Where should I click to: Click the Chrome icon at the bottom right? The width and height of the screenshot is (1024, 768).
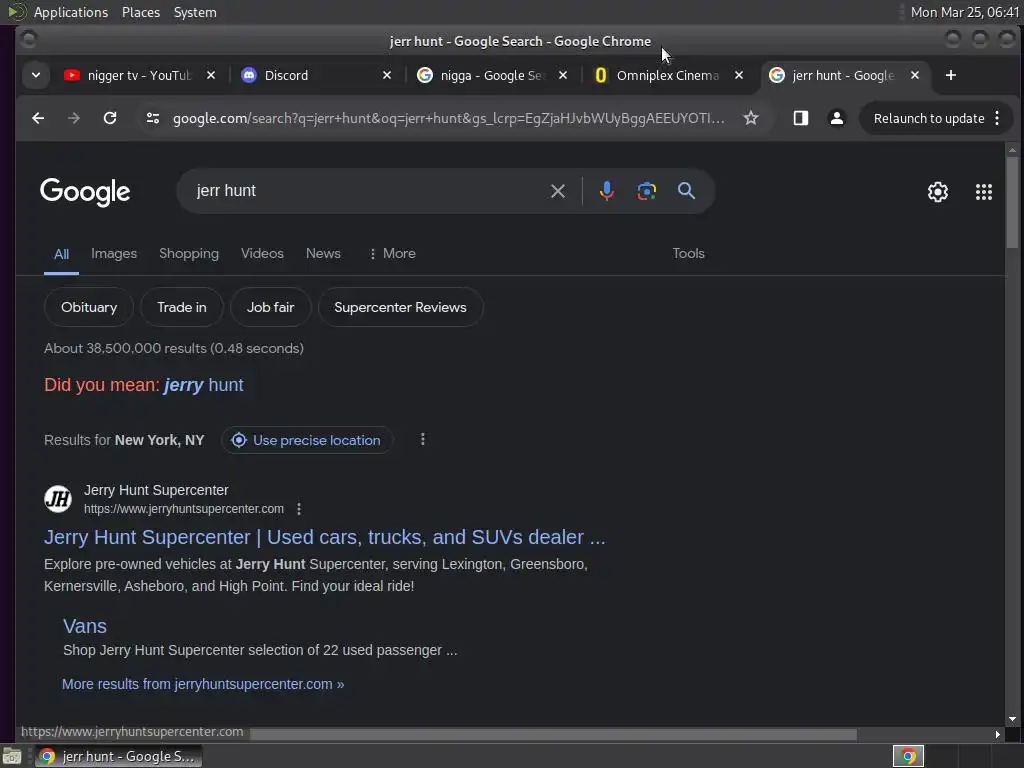tap(908, 756)
